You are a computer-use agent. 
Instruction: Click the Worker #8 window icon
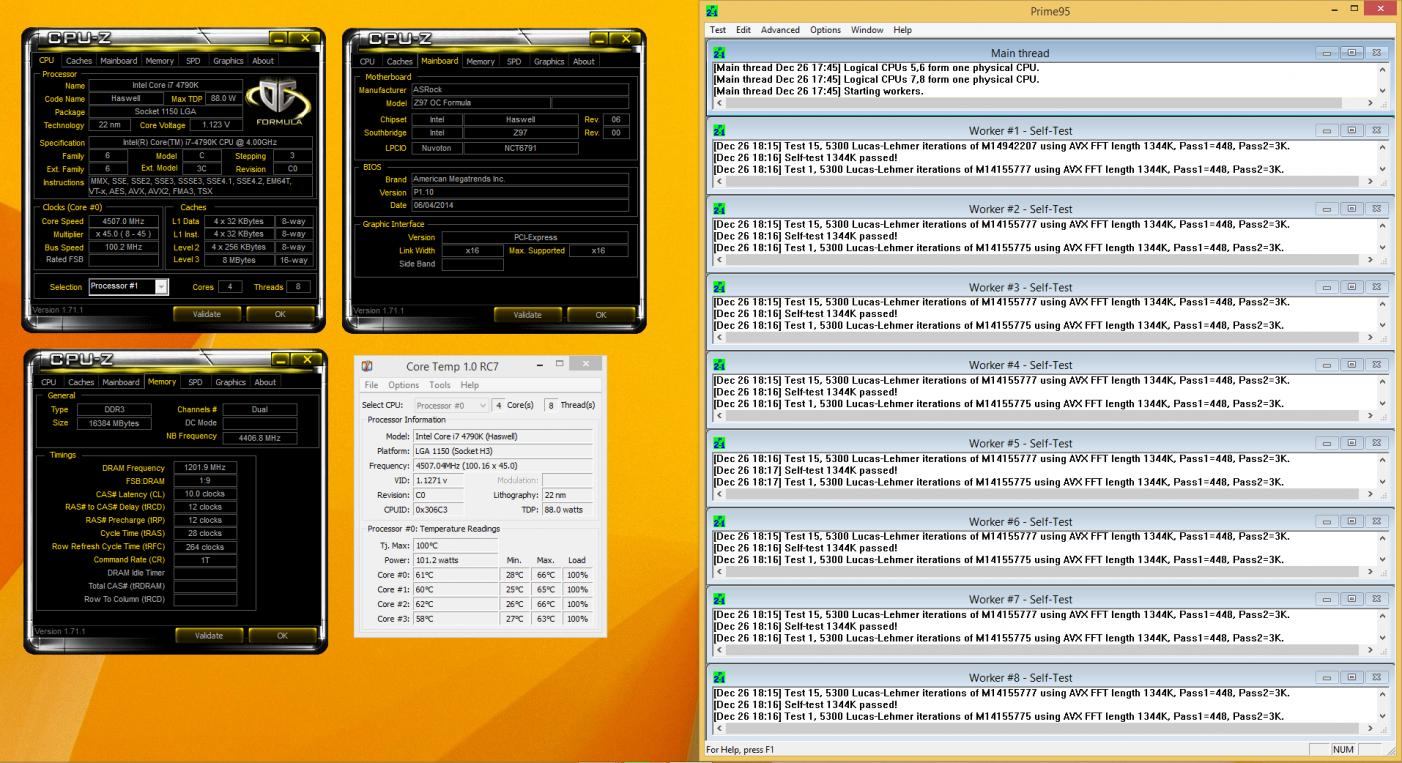(x=718, y=677)
